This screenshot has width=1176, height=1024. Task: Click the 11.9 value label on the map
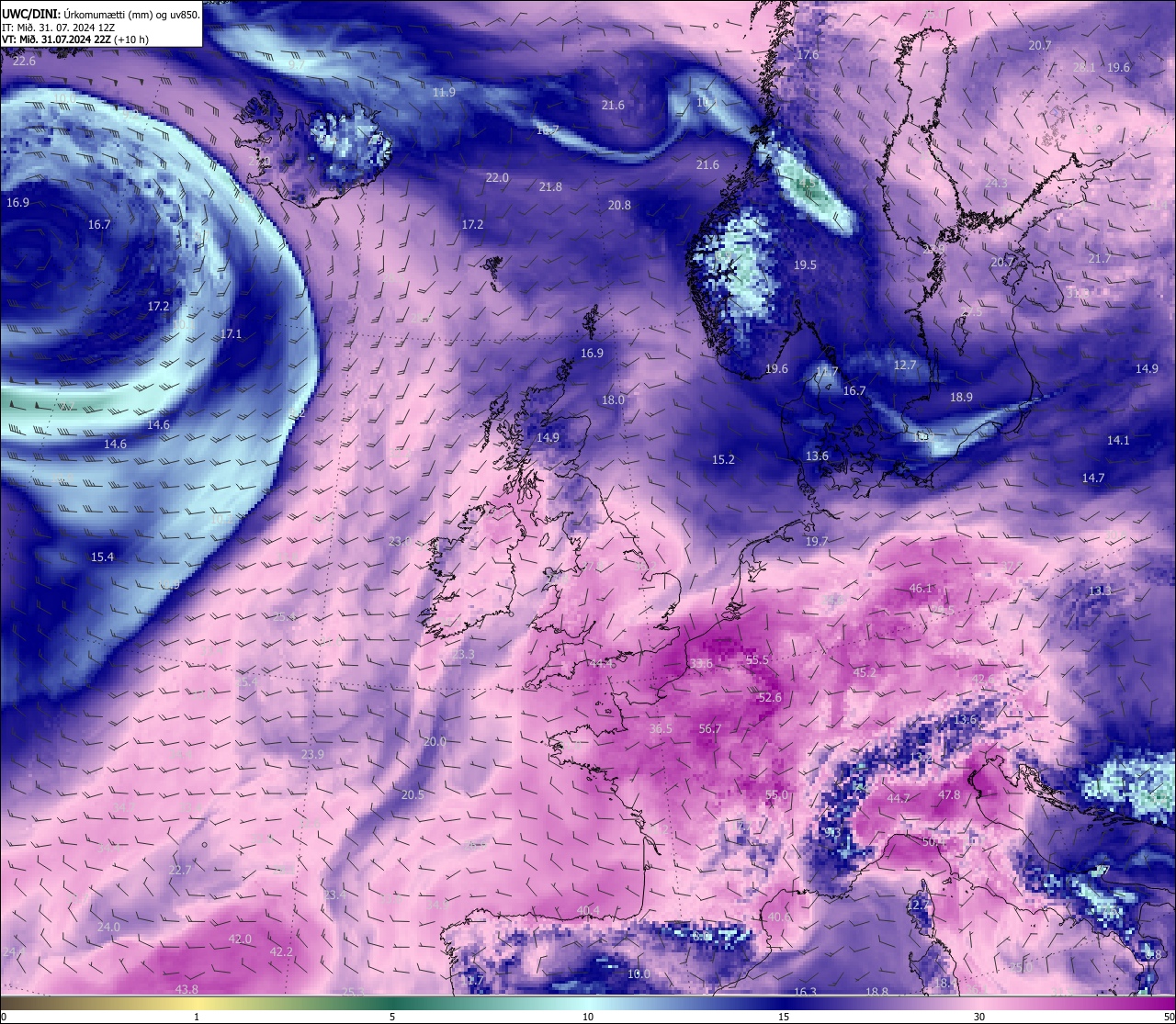pos(444,93)
